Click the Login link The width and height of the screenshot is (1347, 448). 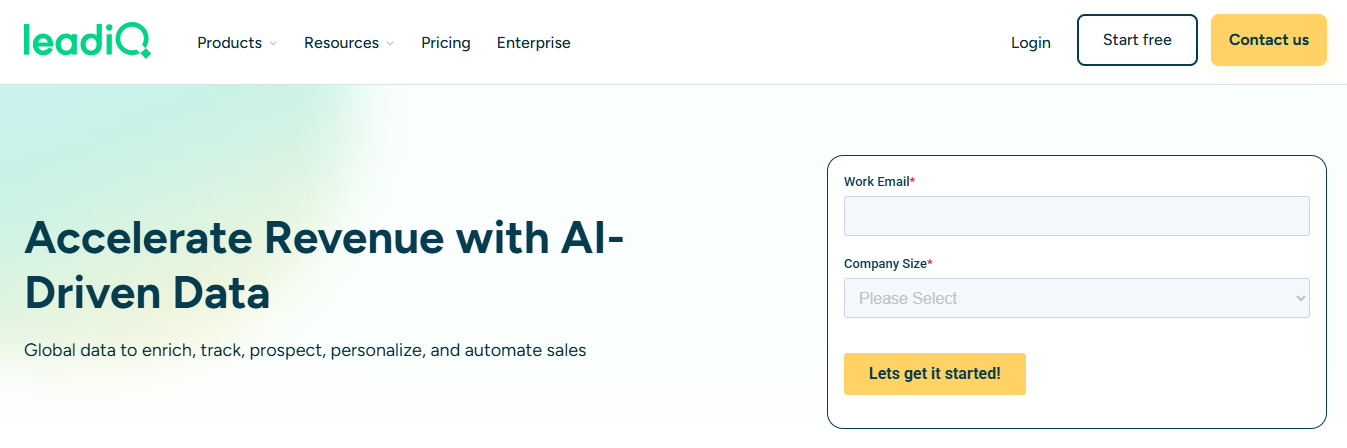pos(1031,43)
